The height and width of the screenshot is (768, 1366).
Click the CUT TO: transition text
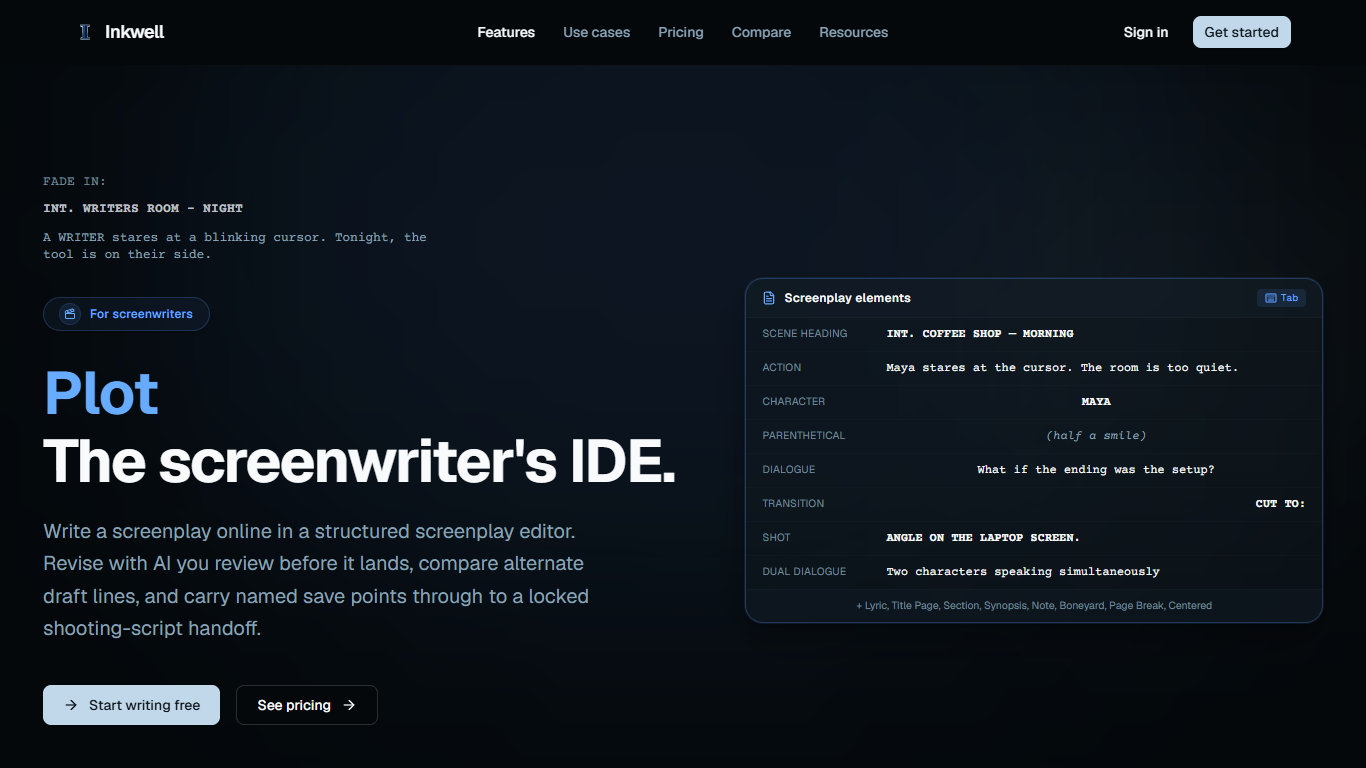[1281, 504]
